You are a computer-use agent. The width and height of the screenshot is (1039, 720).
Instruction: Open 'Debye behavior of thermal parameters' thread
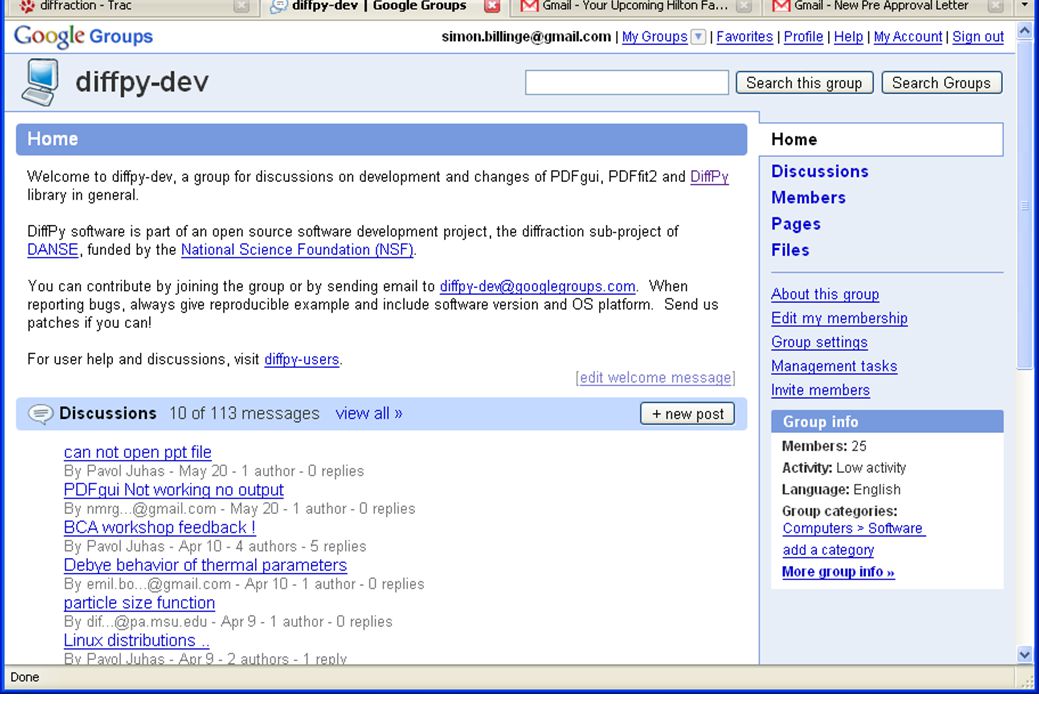point(205,566)
